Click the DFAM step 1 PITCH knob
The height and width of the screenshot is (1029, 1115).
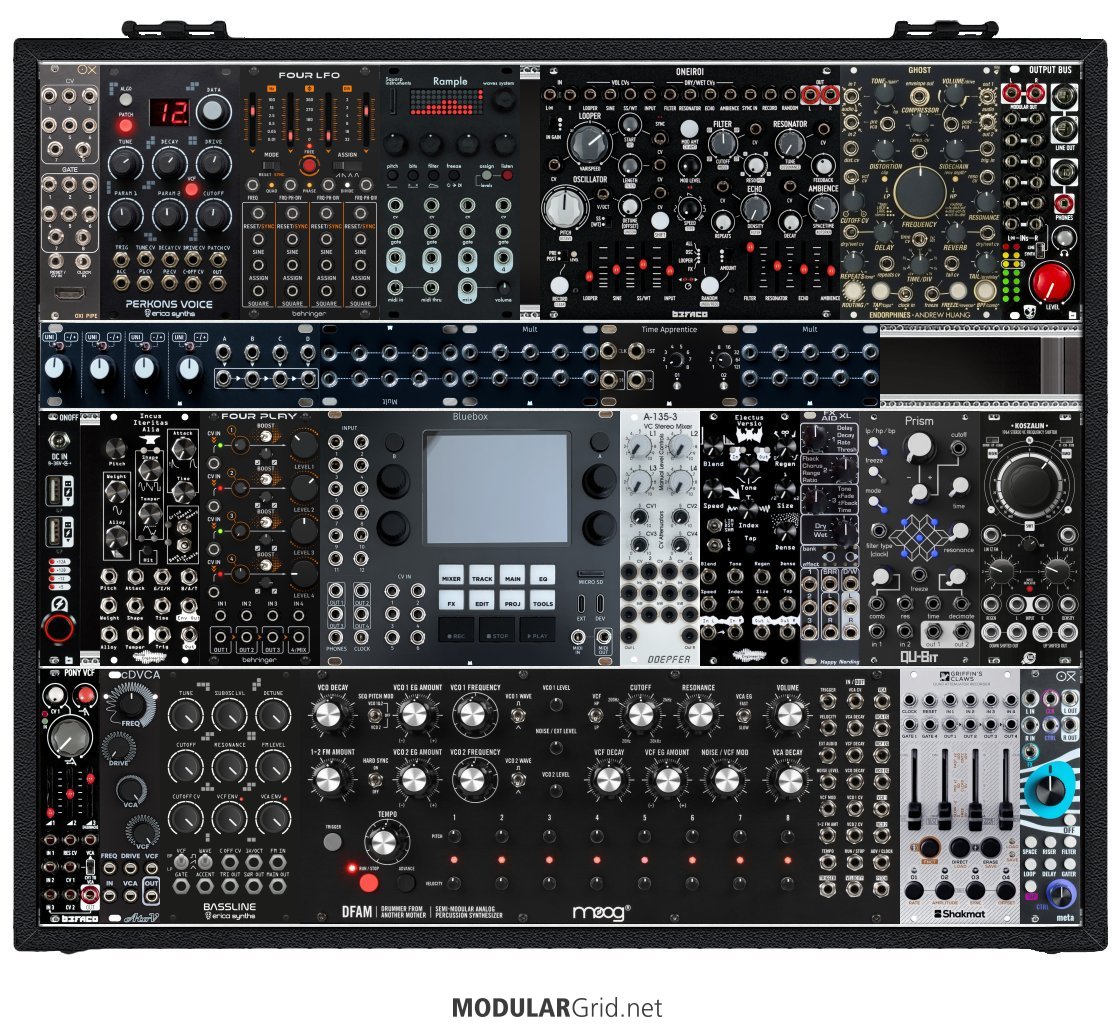point(454,836)
